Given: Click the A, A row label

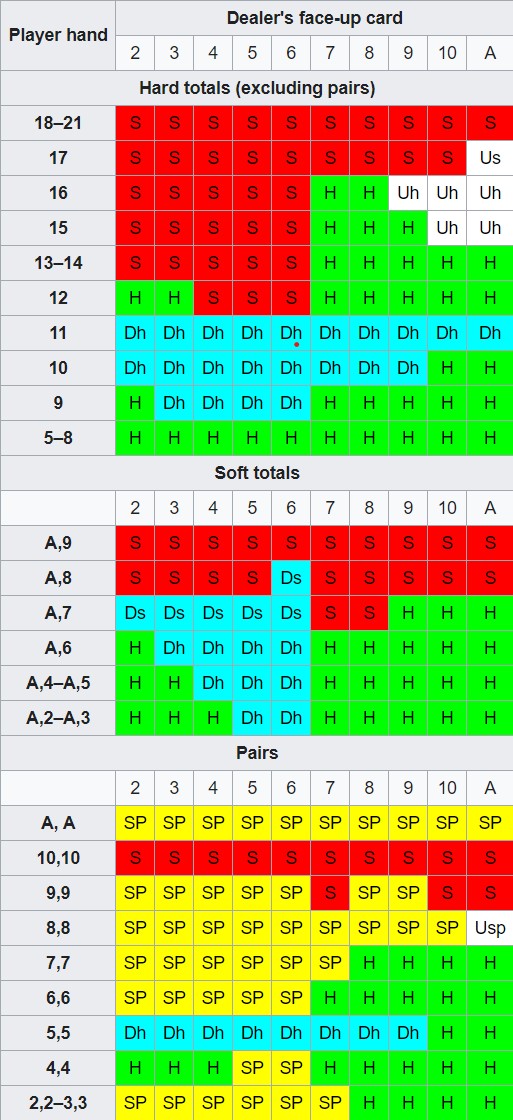Looking at the screenshot, I should click(58, 823).
